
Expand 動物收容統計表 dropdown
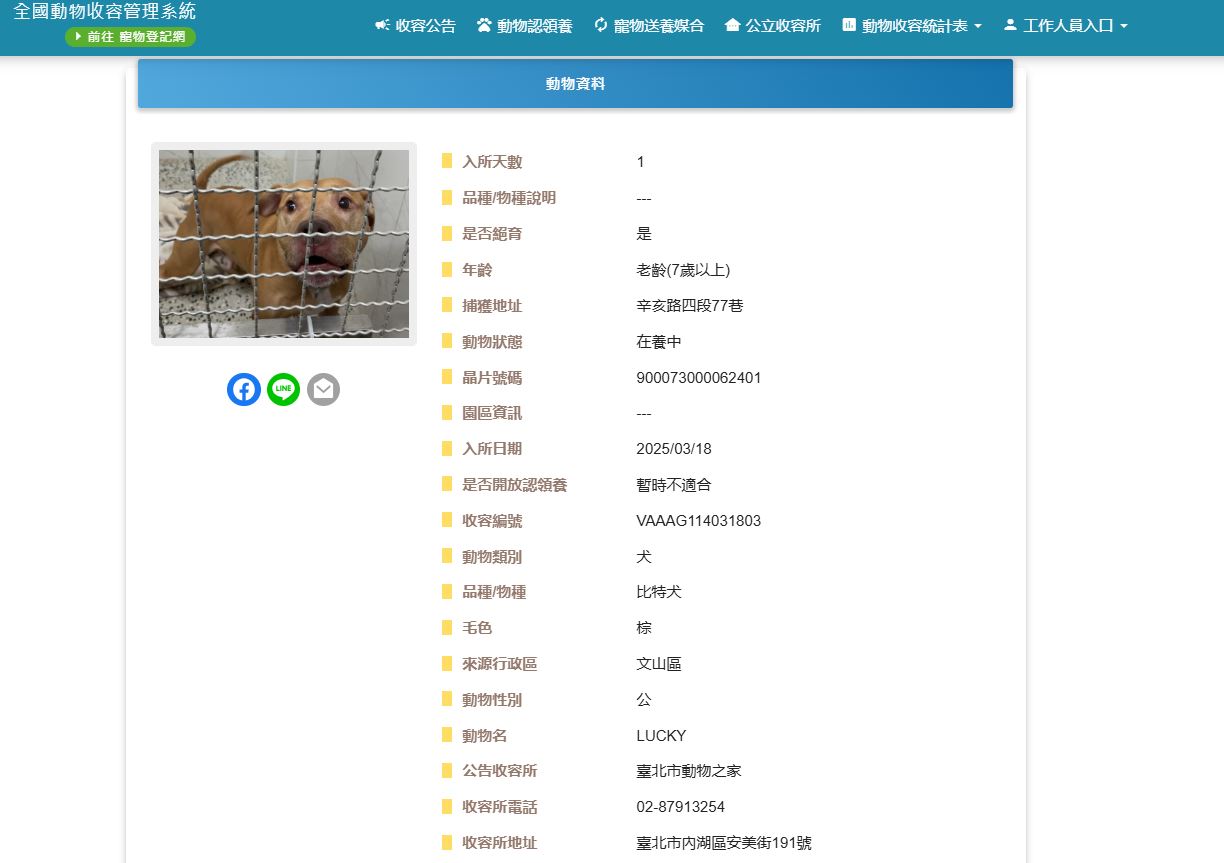[912, 25]
